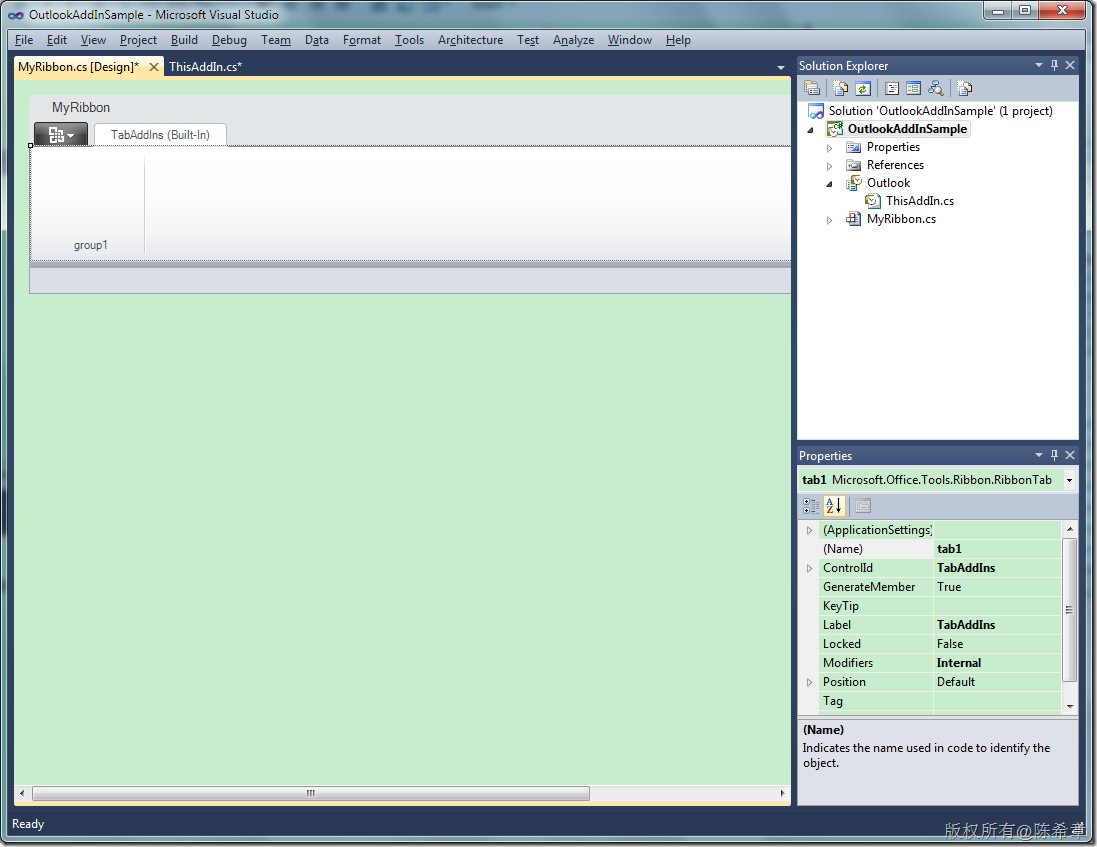Image resolution: width=1097 pixels, height=847 pixels.
Task: Click the Locked value False
Action: [x=997, y=643]
